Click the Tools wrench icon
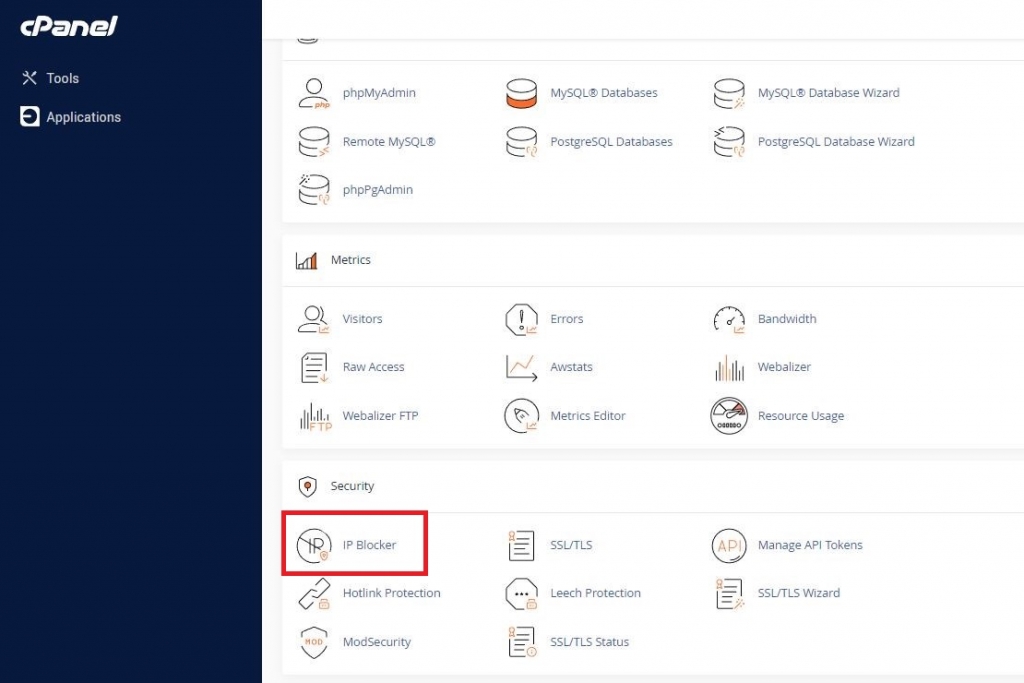Viewport: 1024px width, 683px height. (29, 78)
